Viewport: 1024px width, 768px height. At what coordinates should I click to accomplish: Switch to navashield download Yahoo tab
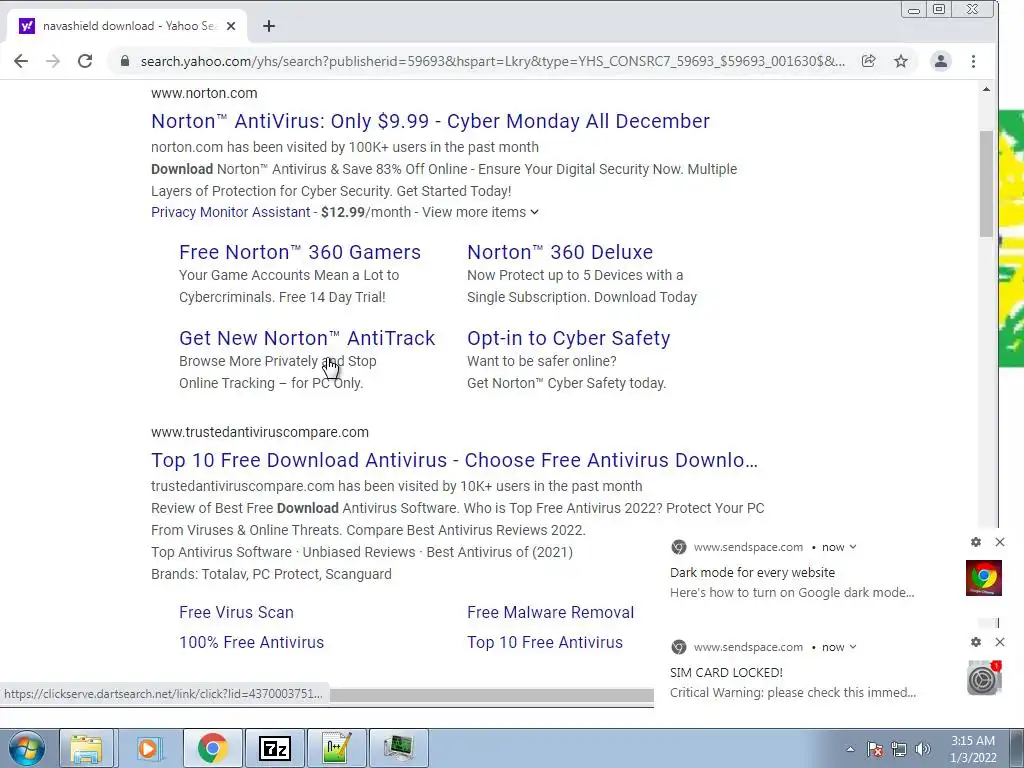(127, 26)
